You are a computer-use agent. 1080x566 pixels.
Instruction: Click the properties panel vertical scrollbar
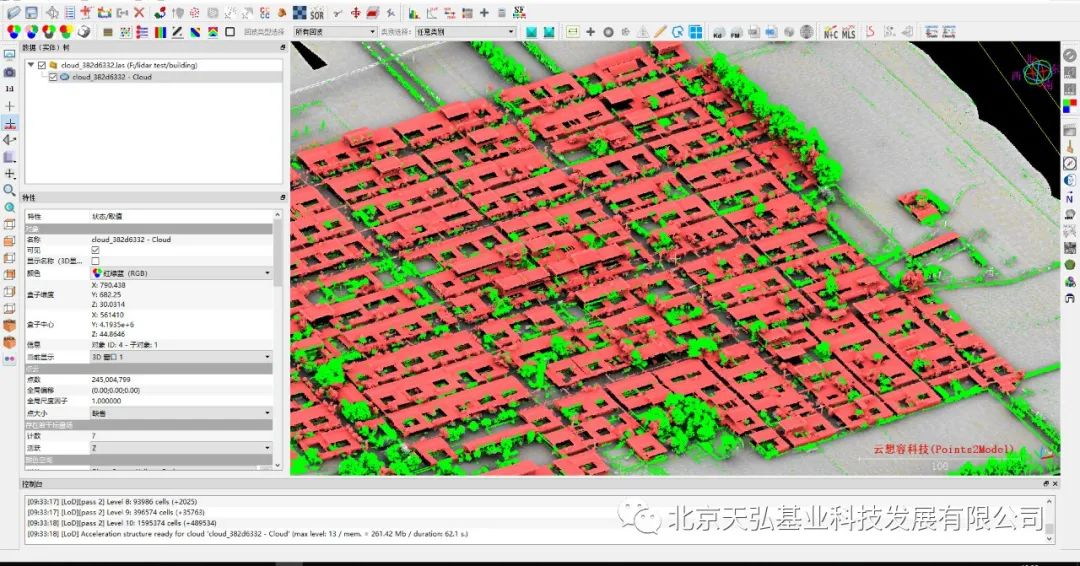coord(278,341)
